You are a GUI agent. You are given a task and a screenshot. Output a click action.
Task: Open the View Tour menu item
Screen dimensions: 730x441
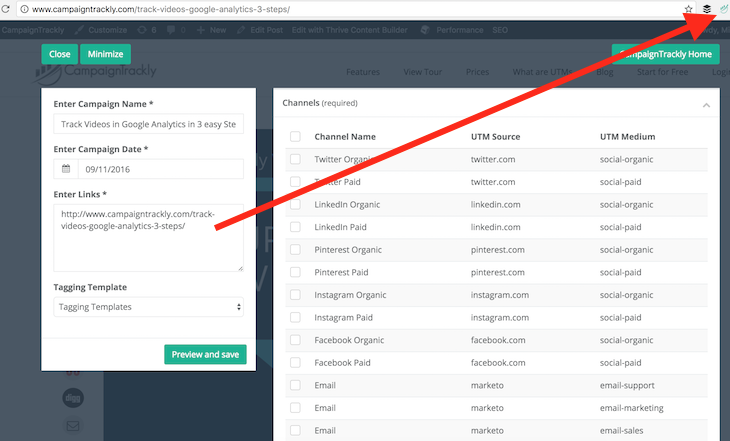(422, 72)
